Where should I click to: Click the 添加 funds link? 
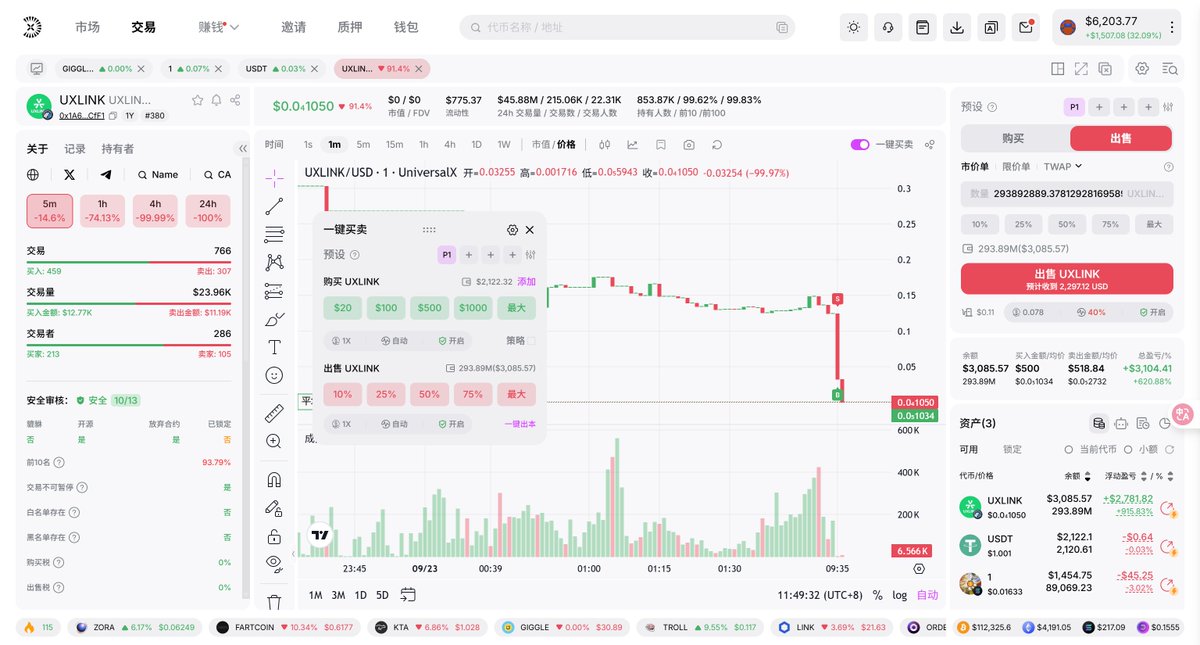pos(526,282)
